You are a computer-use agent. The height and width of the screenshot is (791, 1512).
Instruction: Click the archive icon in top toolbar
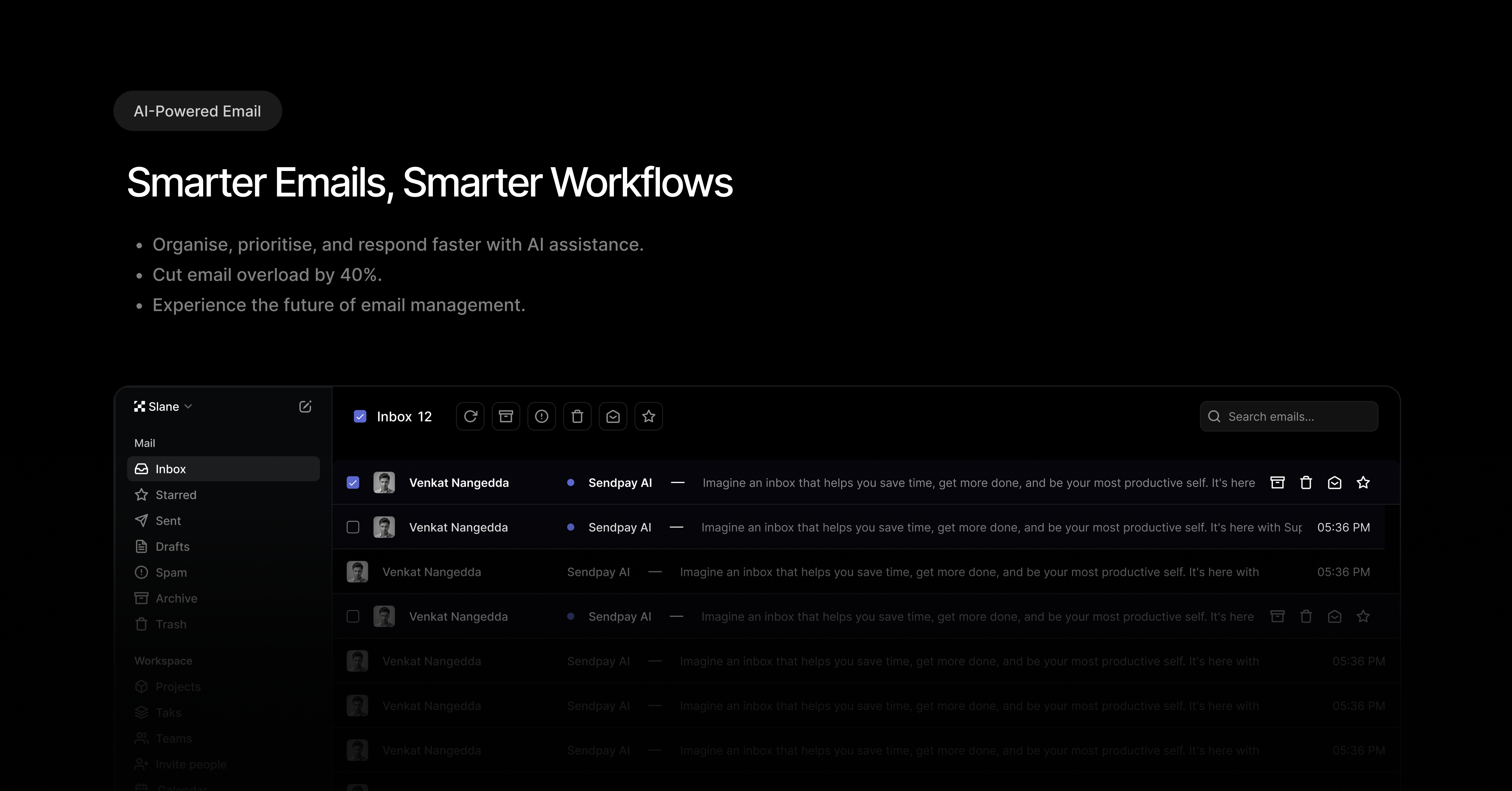click(x=506, y=417)
